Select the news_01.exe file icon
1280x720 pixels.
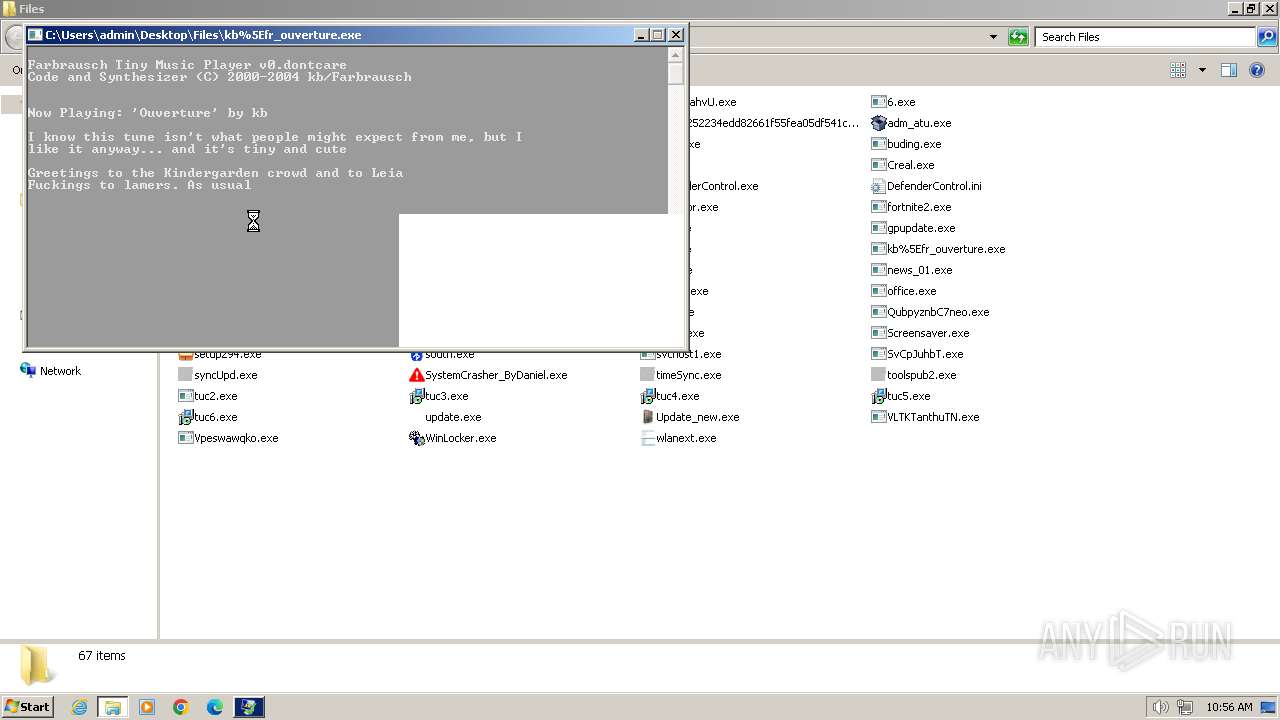click(879, 270)
